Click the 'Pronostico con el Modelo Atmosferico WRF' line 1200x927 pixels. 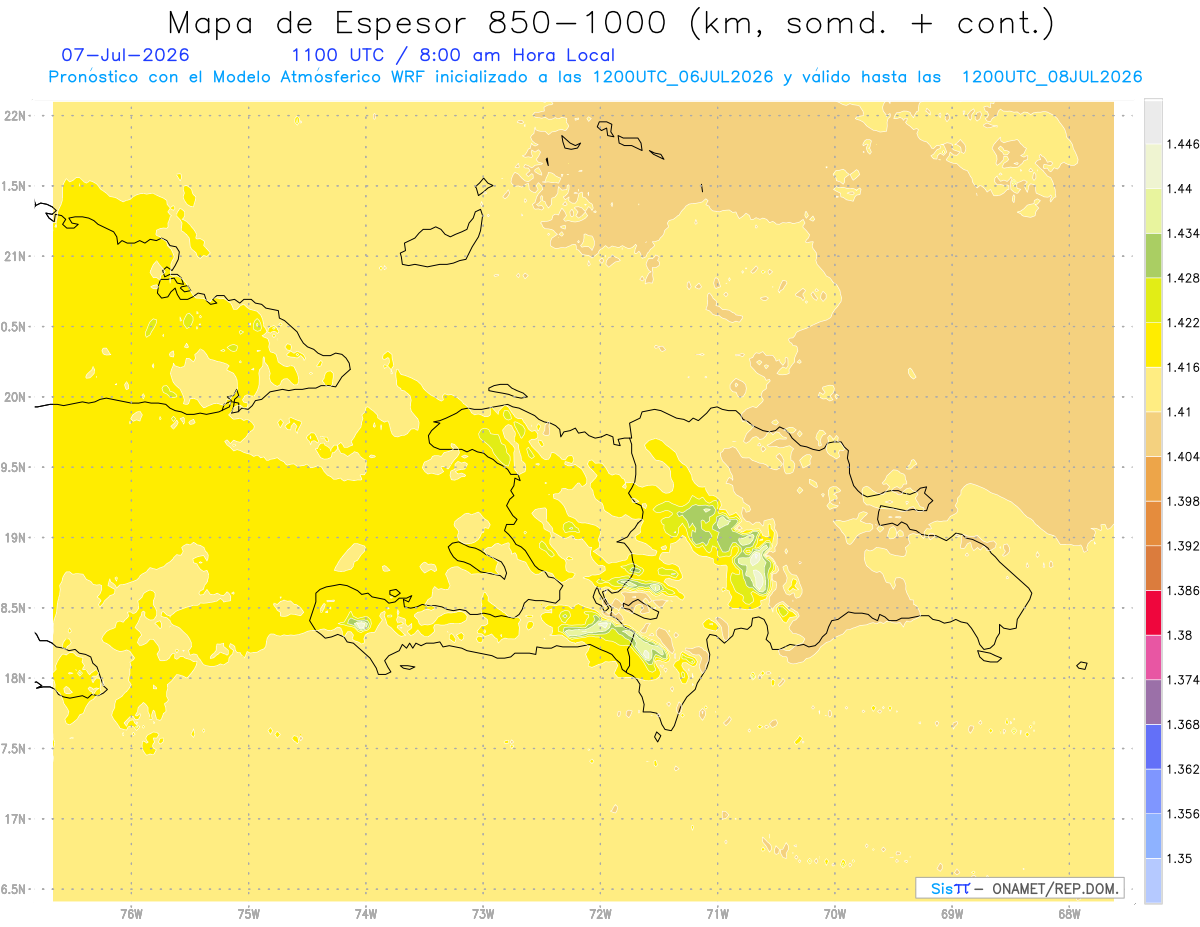(x=594, y=77)
